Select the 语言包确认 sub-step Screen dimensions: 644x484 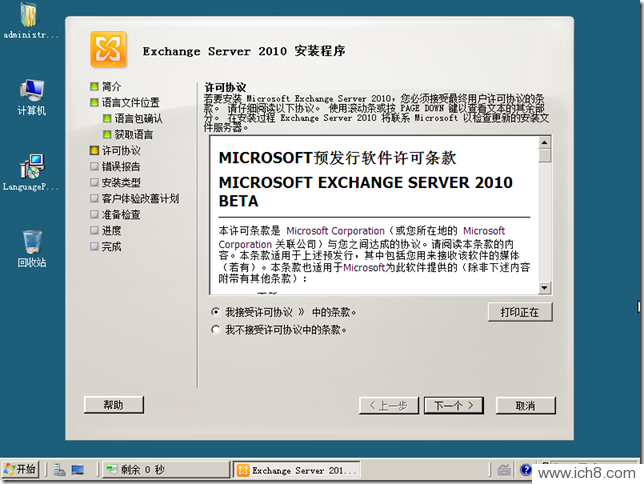(133, 118)
